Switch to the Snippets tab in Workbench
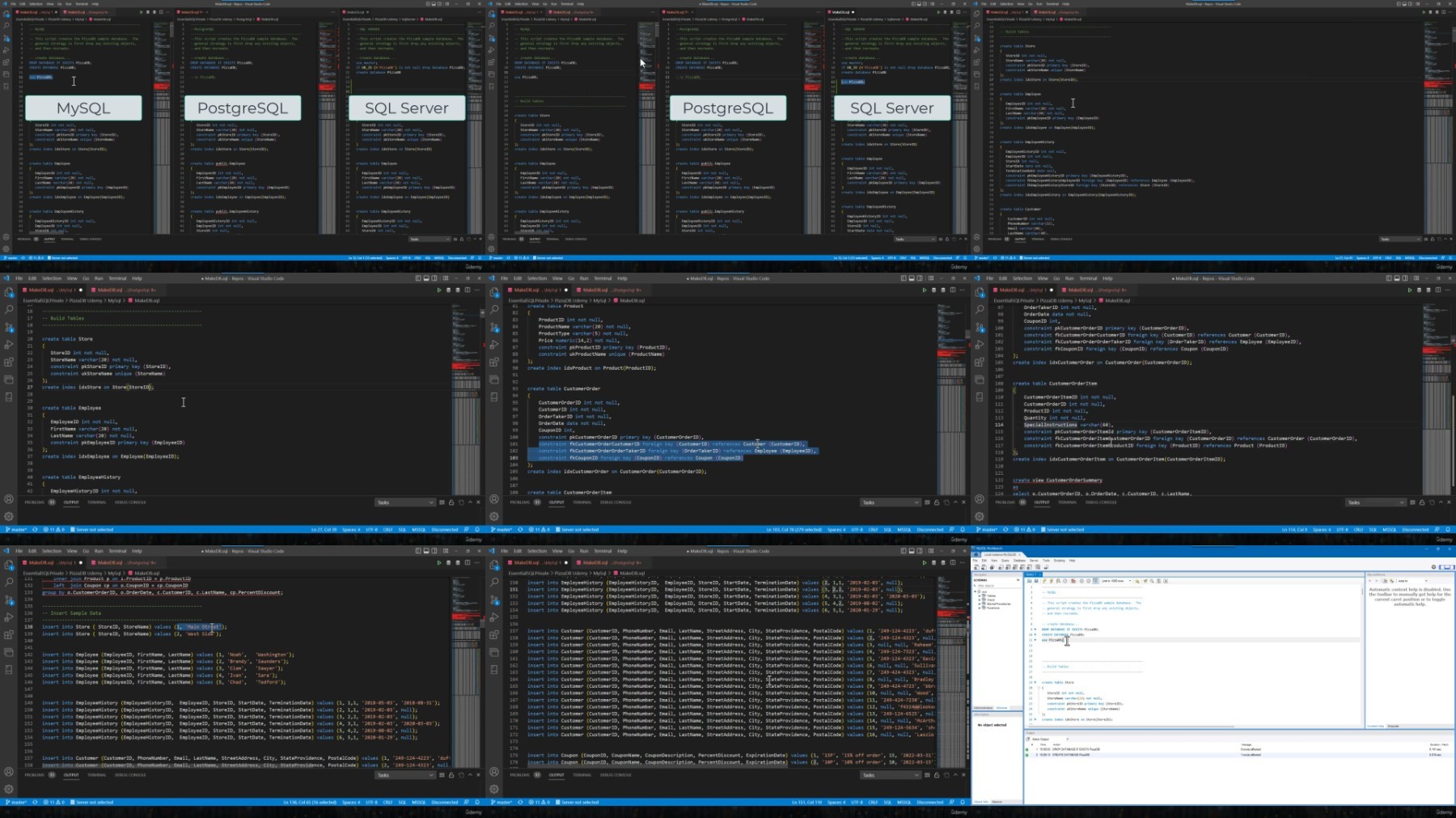The image size is (1456, 818). point(1393,726)
